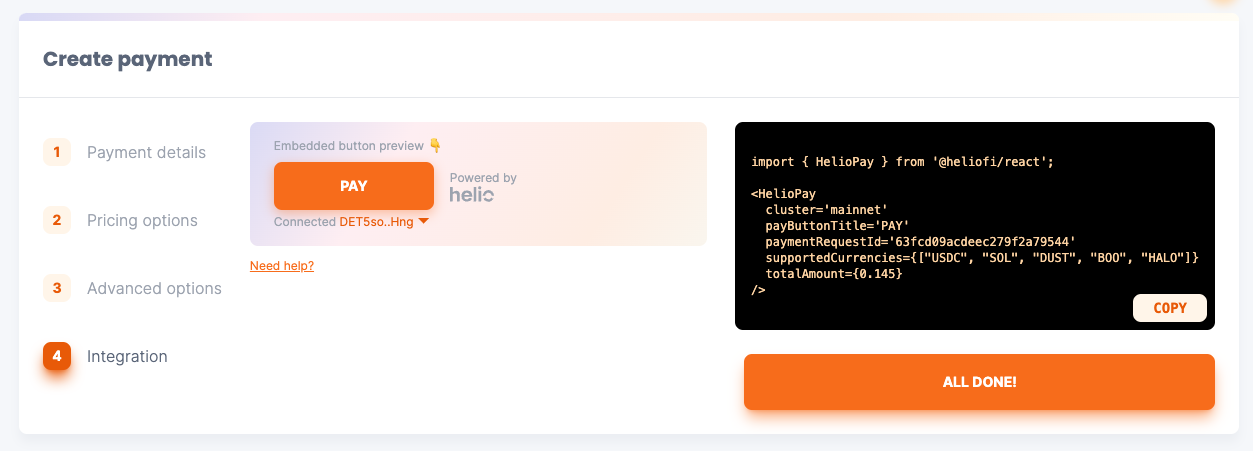Click the import HelioPay code line

coord(902,161)
